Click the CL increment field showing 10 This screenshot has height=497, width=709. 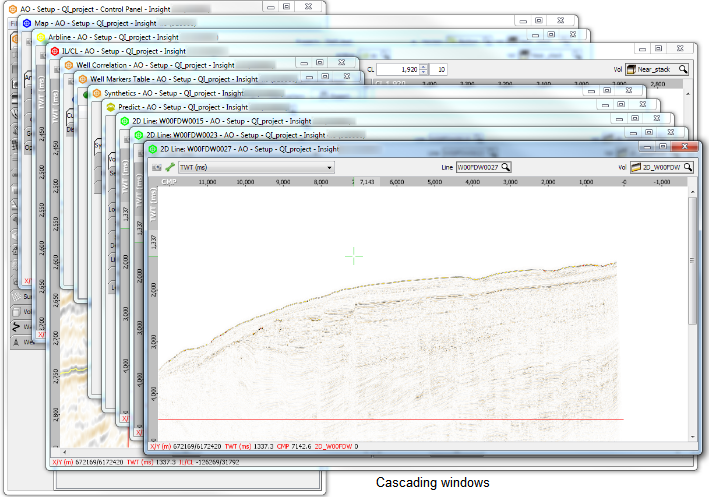438,70
